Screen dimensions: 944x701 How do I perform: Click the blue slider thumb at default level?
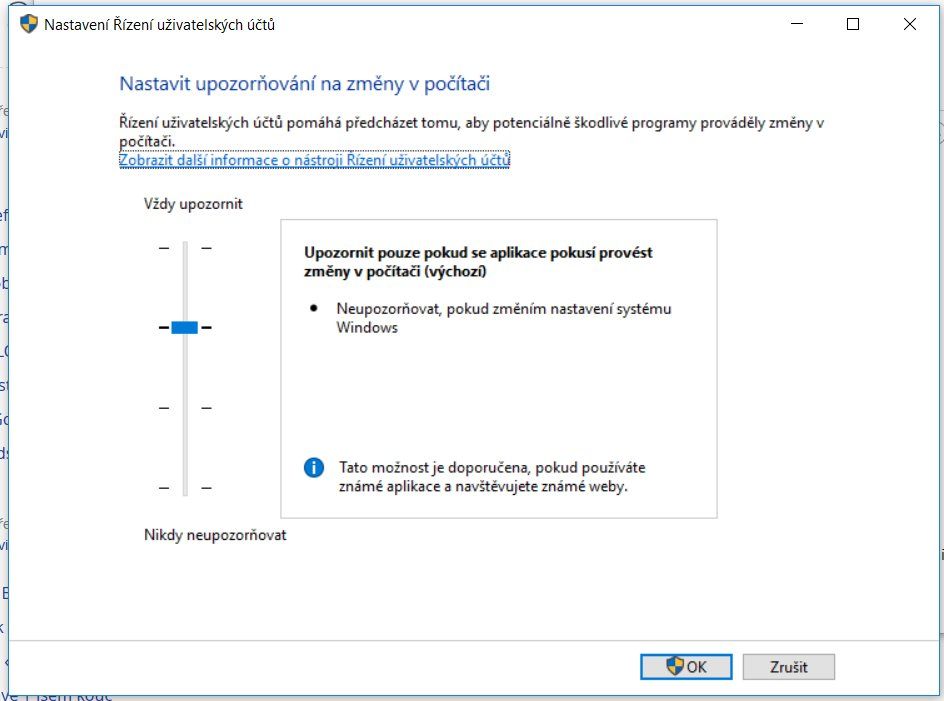coord(185,328)
